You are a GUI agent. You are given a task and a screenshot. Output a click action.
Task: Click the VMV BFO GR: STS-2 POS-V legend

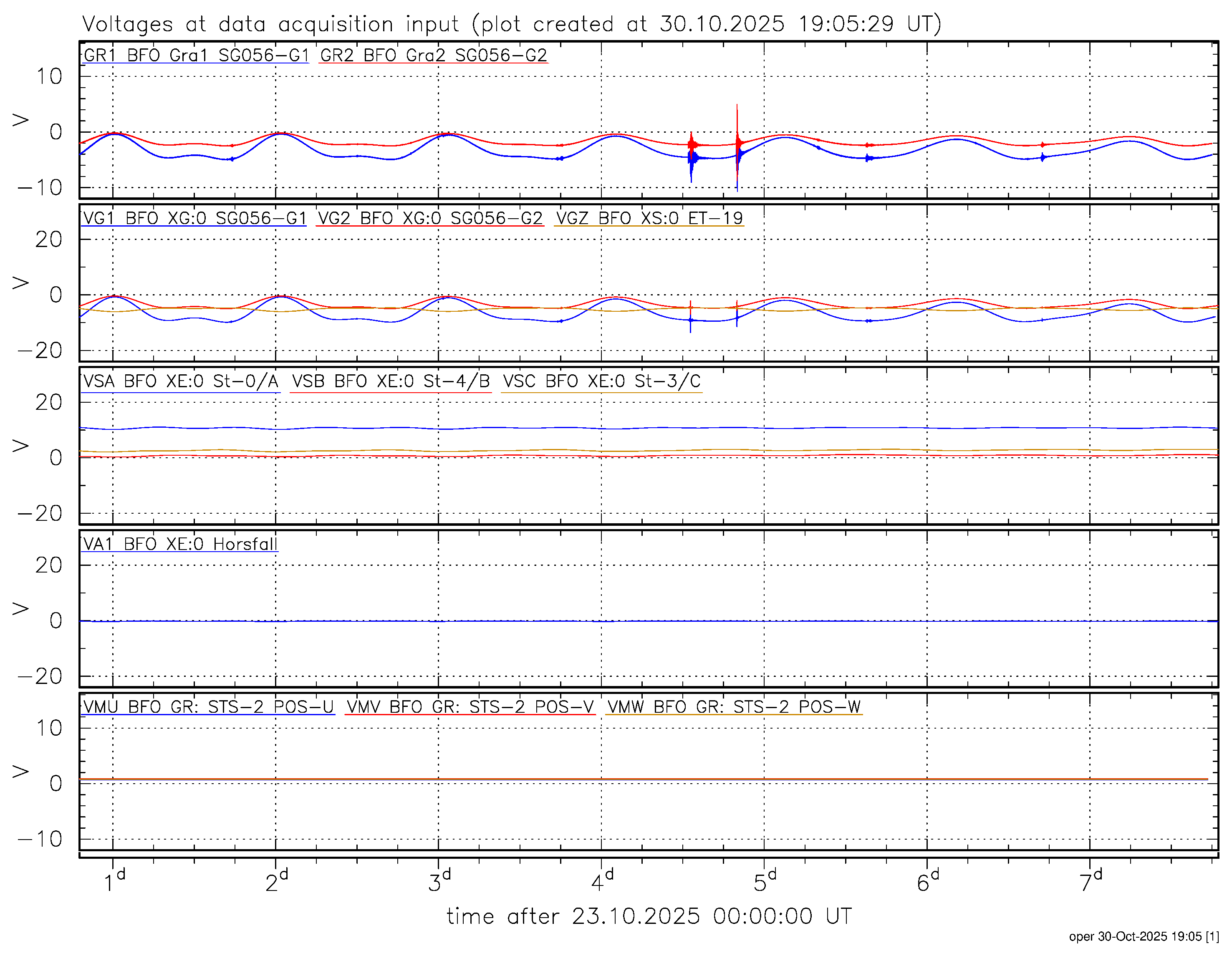pos(470,707)
